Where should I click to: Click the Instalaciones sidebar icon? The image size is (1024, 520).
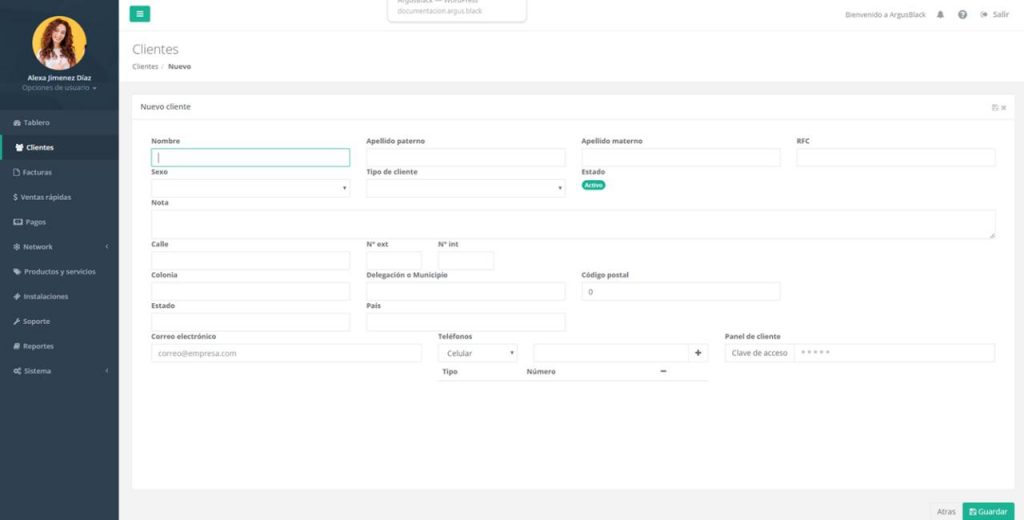[17, 297]
